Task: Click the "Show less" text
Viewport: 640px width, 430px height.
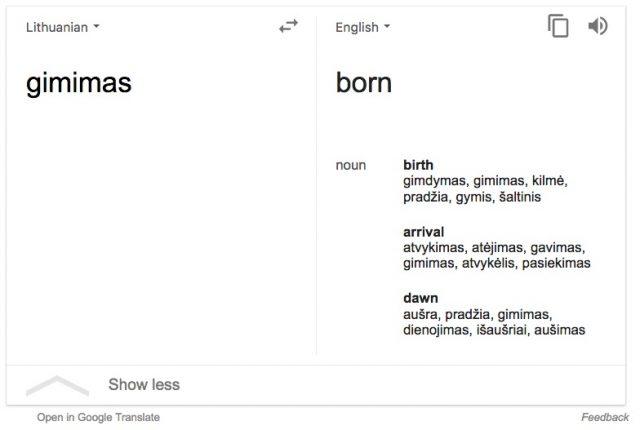Action: [x=144, y=384]
